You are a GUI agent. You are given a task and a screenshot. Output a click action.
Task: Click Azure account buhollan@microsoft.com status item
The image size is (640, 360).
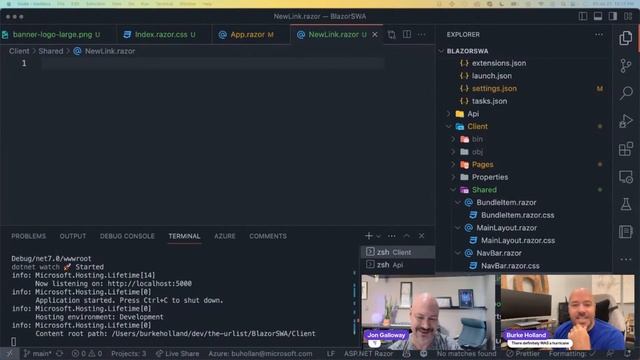tap(260, 353)
